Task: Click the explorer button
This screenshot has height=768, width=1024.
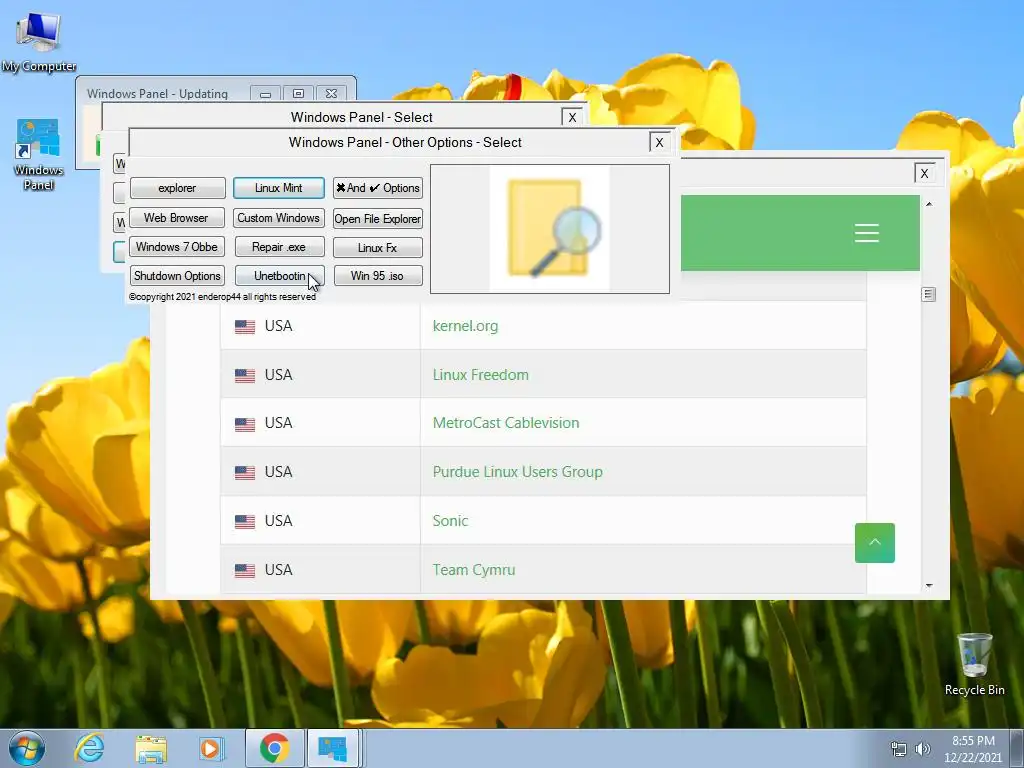Action: pos(177,188)
